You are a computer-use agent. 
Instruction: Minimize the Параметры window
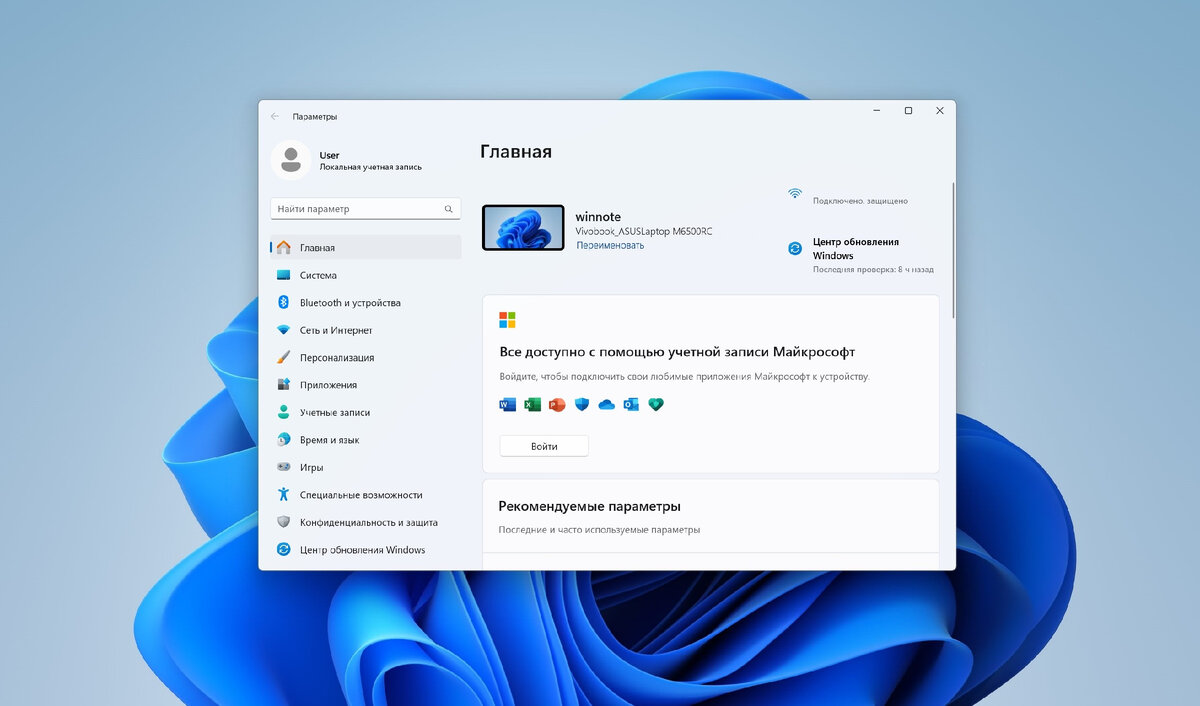click(x=876, y=111)
